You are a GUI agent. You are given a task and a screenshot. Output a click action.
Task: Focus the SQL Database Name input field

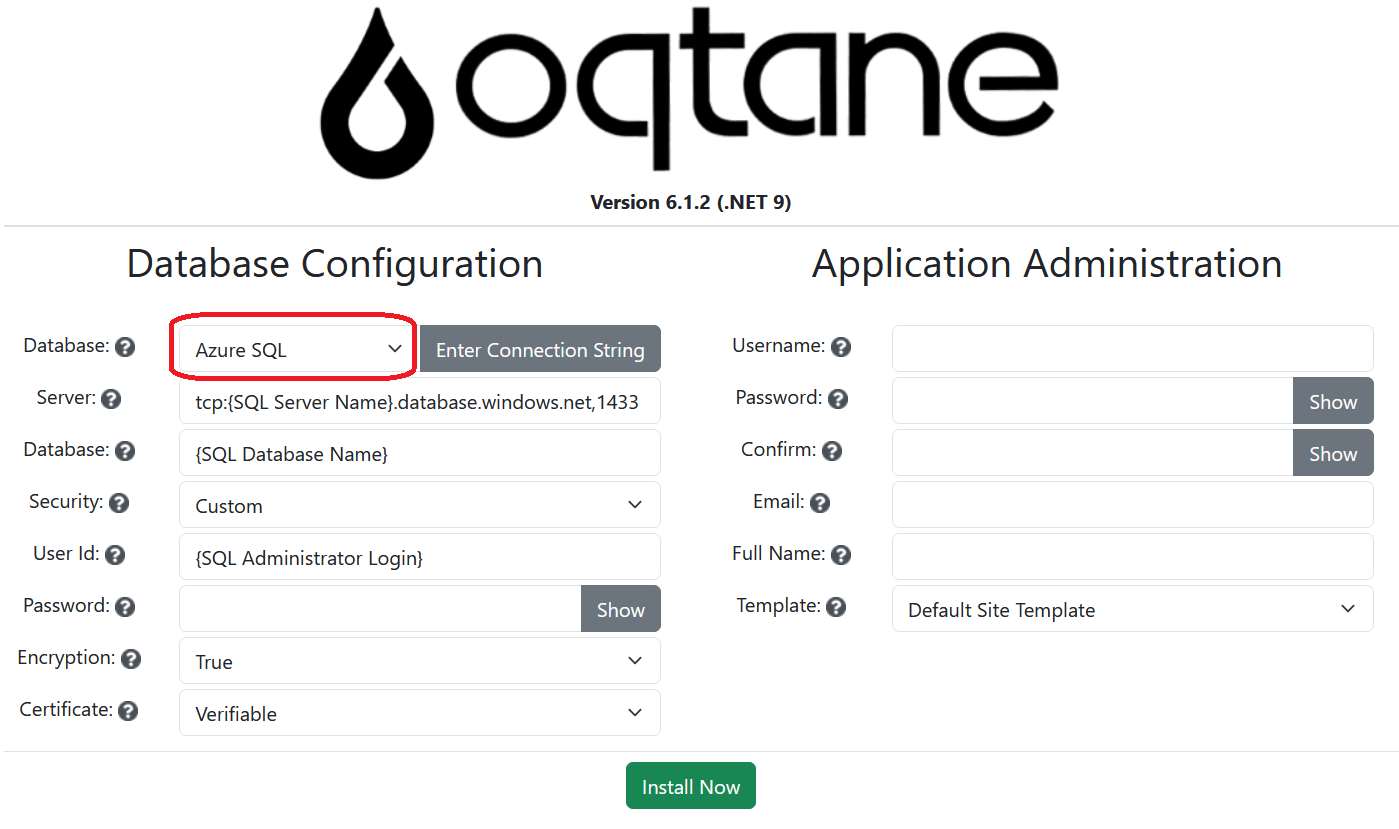point(420,453)
